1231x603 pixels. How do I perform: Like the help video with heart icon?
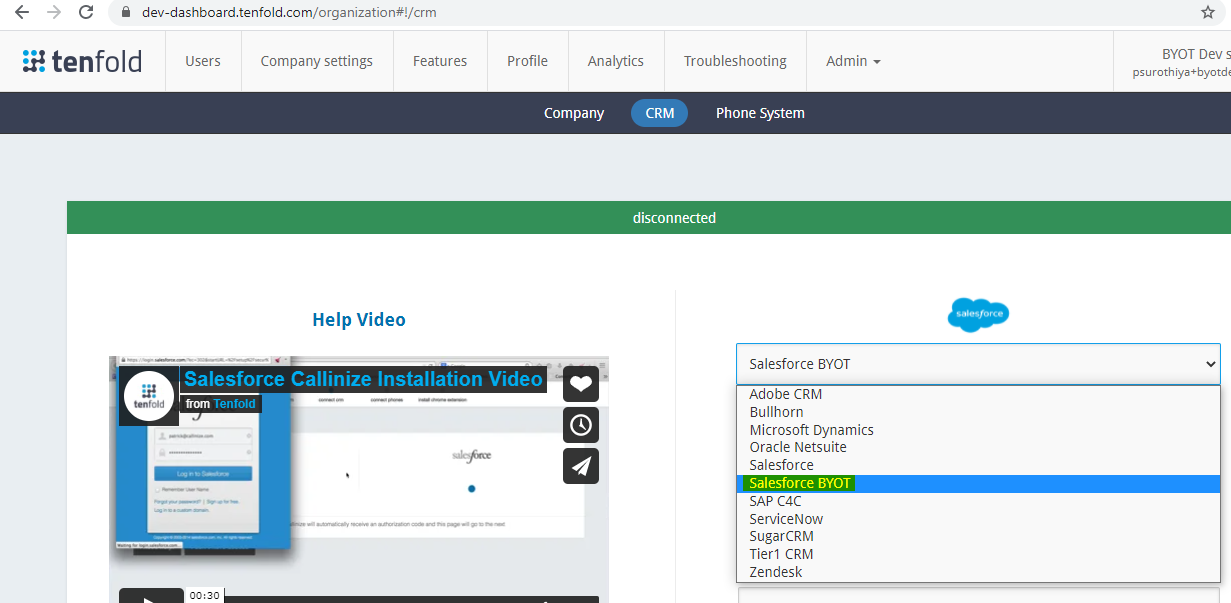(x=581, y=383)
